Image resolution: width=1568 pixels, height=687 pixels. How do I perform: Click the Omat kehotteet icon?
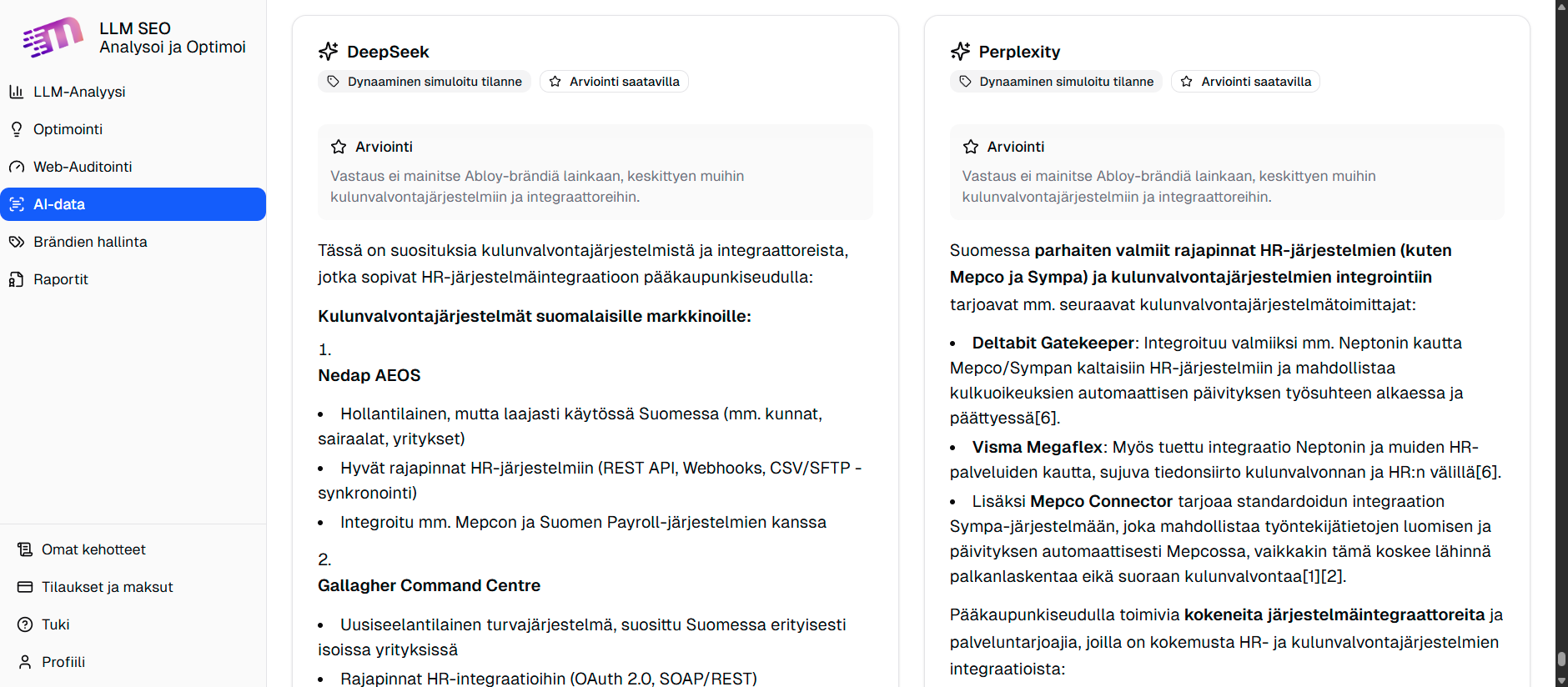25,549
